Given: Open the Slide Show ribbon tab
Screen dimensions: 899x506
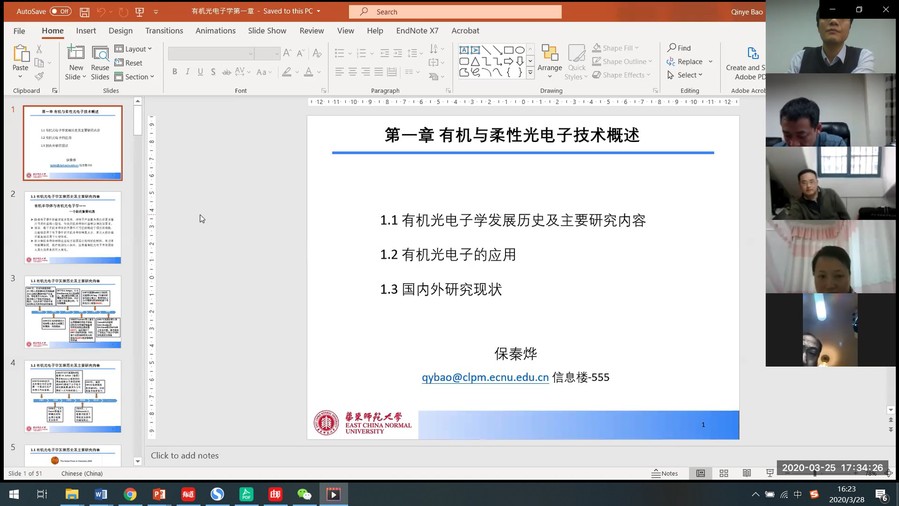Looking at the screenshot, I should pos(267,31).
